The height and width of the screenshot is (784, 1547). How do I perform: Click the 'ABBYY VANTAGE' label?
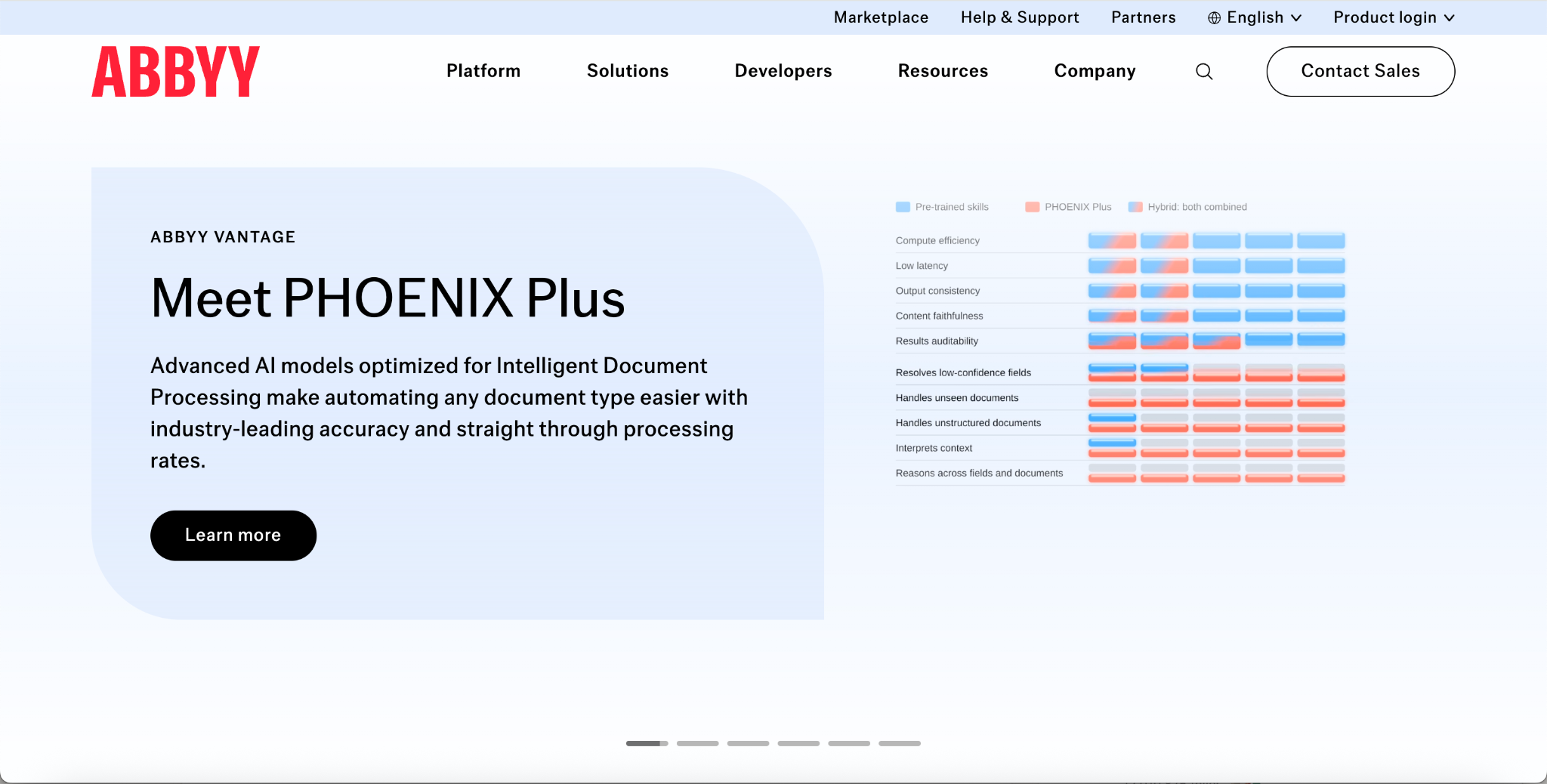pos(223,237)
